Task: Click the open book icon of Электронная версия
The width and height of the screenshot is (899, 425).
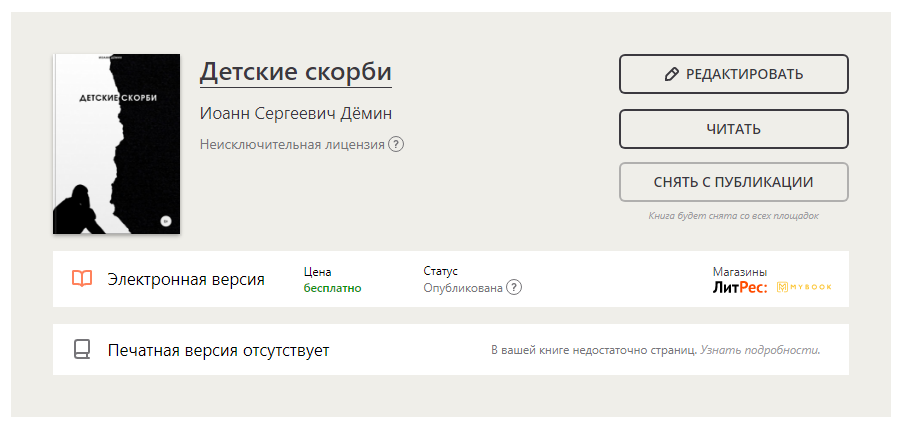Action: click(82, 279)
